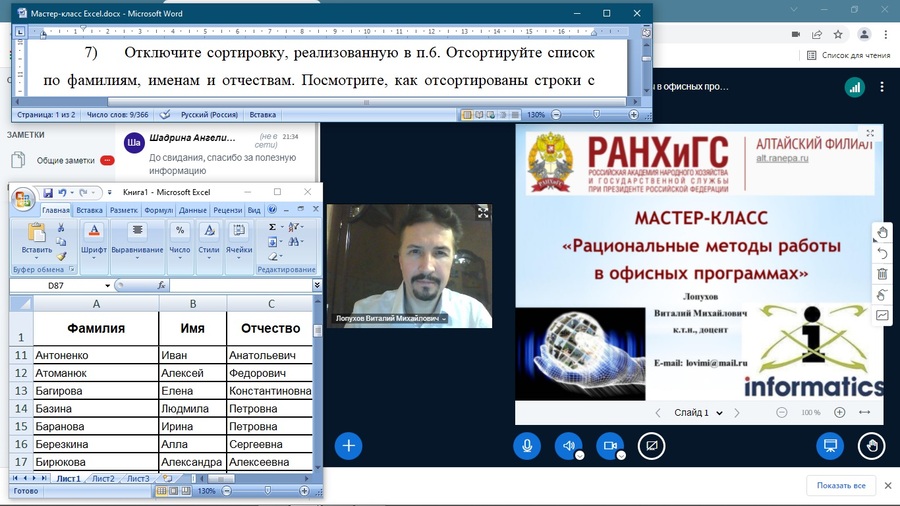Copy the selection using the Excel copy icon
The width and height of the screenshot is (900, 506).
point(61,242)
